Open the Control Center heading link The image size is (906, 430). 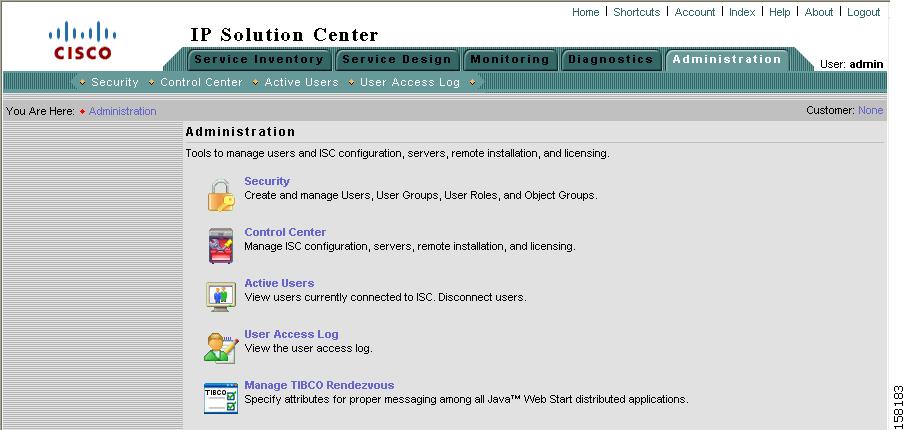tap(285, 232)
